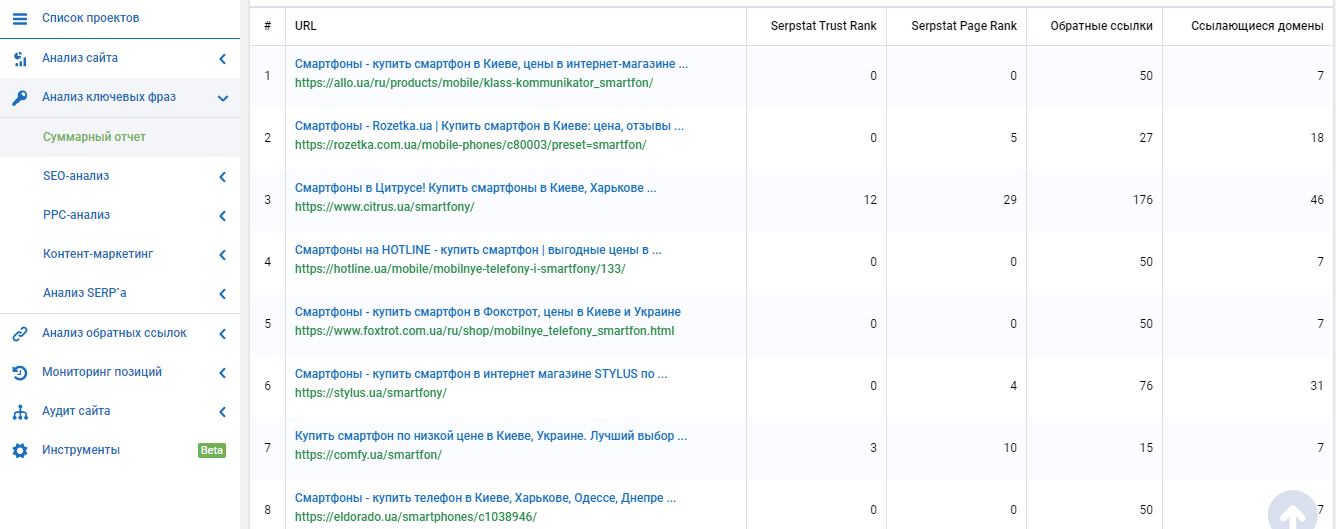Open Мониторинг позиций menu label

(x=102, y=372)
